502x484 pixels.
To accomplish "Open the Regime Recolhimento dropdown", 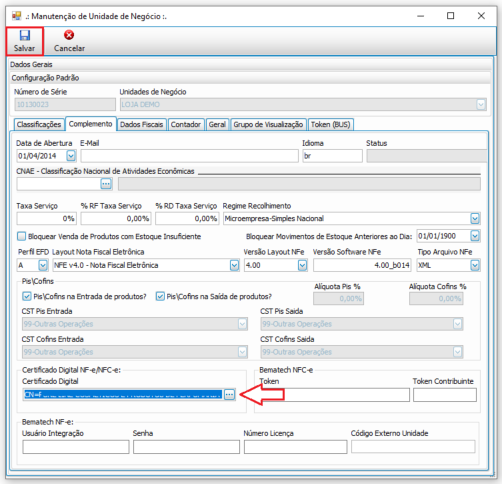I will coord(475,219).
